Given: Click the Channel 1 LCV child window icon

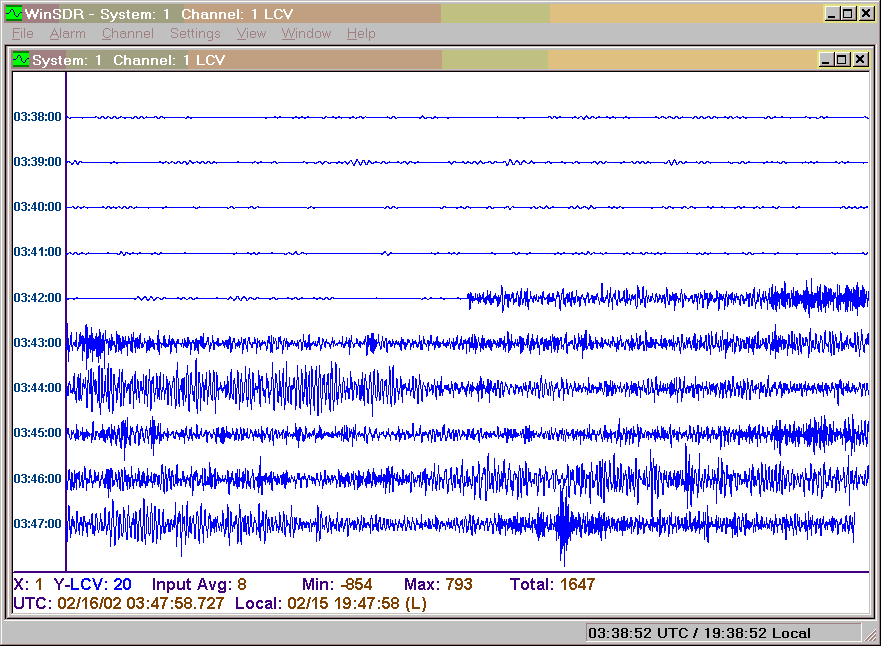Looking at the screenshot, I should [21, 60].
